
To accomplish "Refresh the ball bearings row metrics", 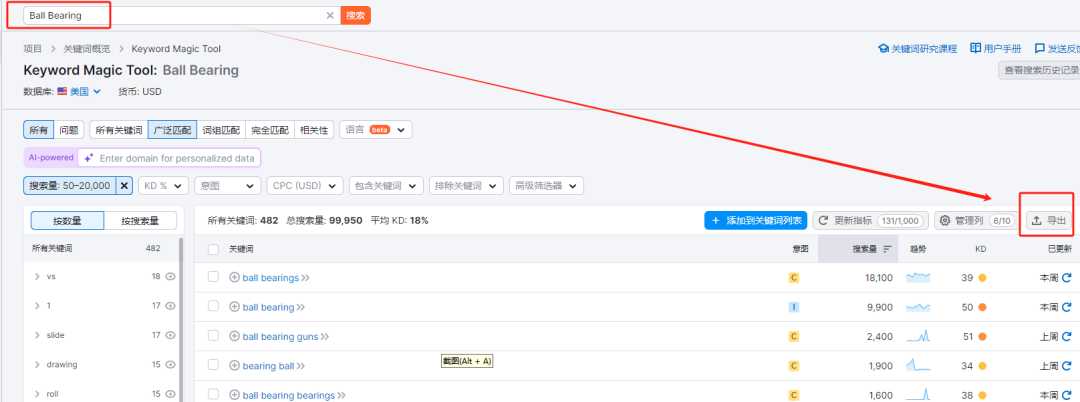I will click(1067, 277).
